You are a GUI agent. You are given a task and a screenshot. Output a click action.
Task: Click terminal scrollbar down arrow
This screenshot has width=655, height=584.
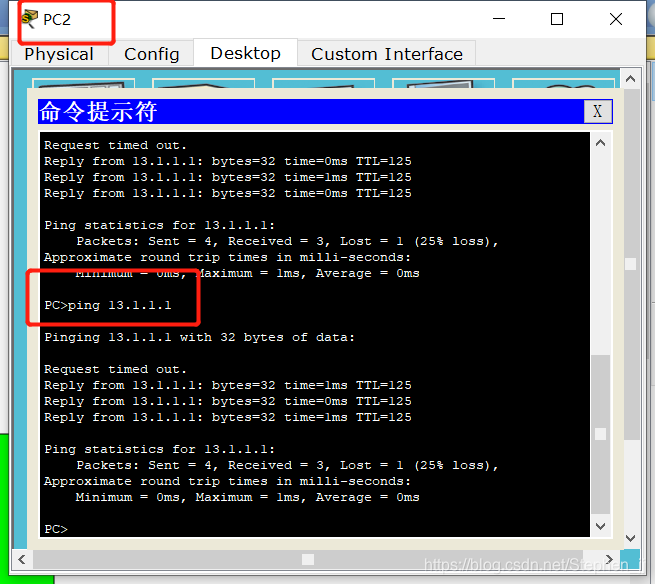(x=601, y=526)
